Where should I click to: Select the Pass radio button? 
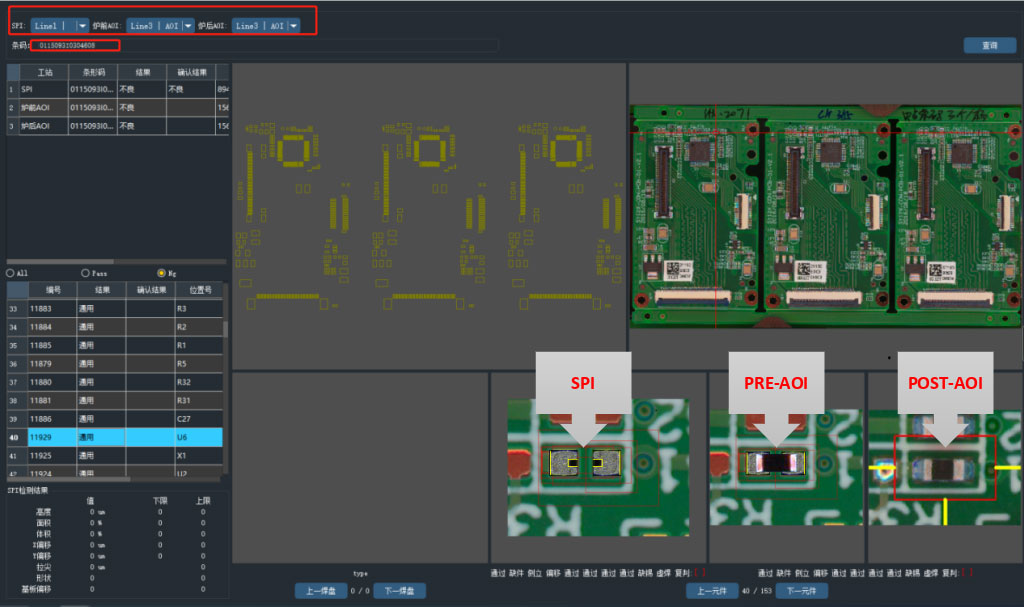[85, 272]
